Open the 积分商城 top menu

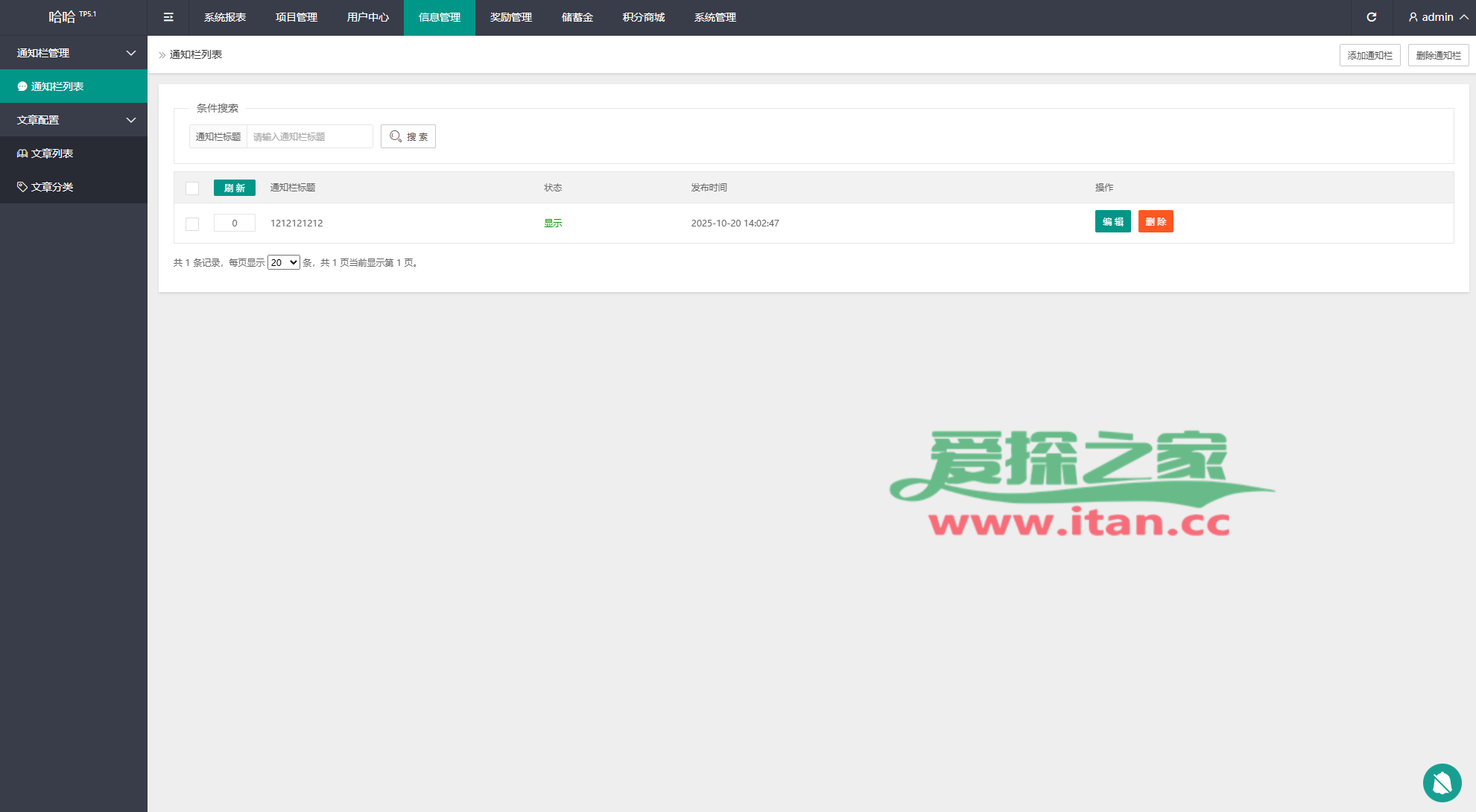(x=643, y=17)
